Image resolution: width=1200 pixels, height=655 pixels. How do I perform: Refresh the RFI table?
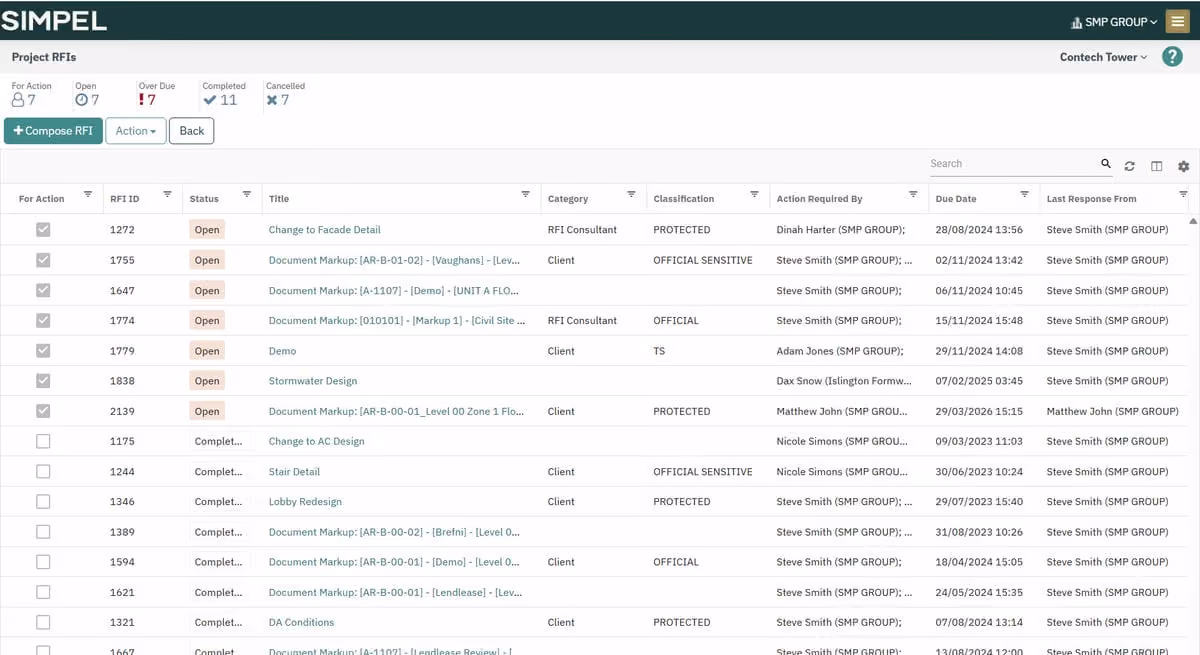(1130, 166)
